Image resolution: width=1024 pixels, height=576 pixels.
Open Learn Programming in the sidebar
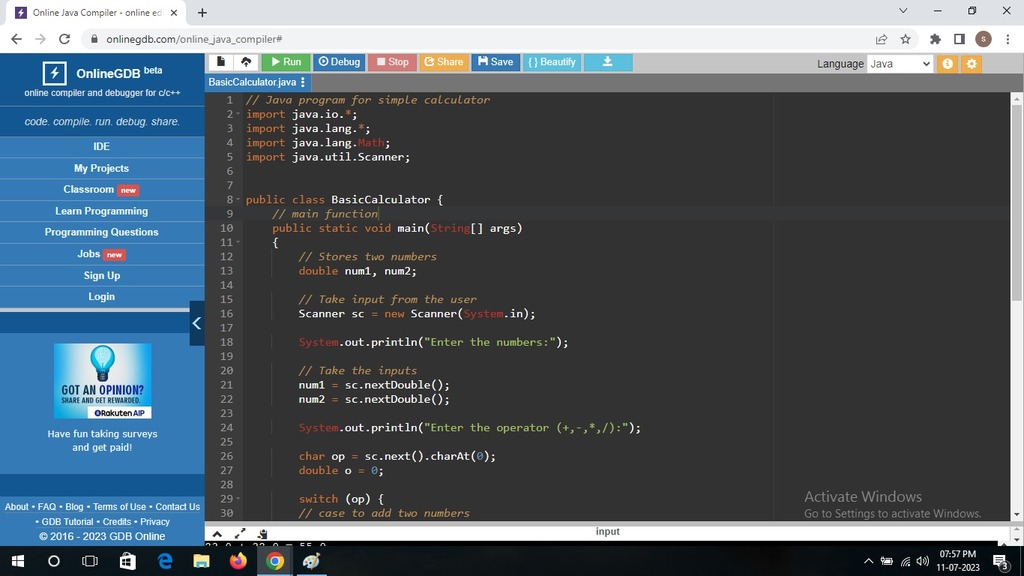tap(102, 211)
